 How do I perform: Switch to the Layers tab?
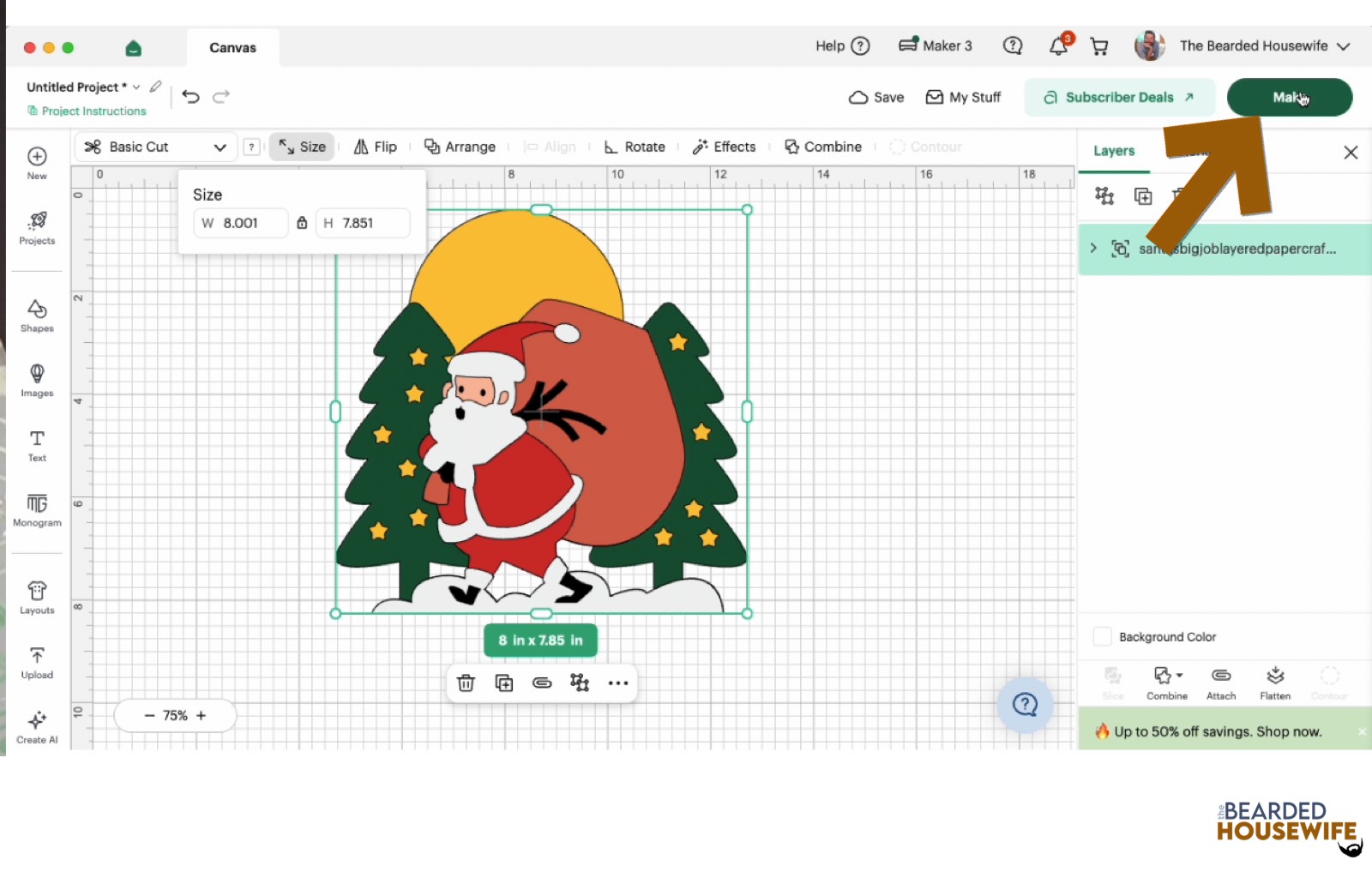coord(1114,151)
